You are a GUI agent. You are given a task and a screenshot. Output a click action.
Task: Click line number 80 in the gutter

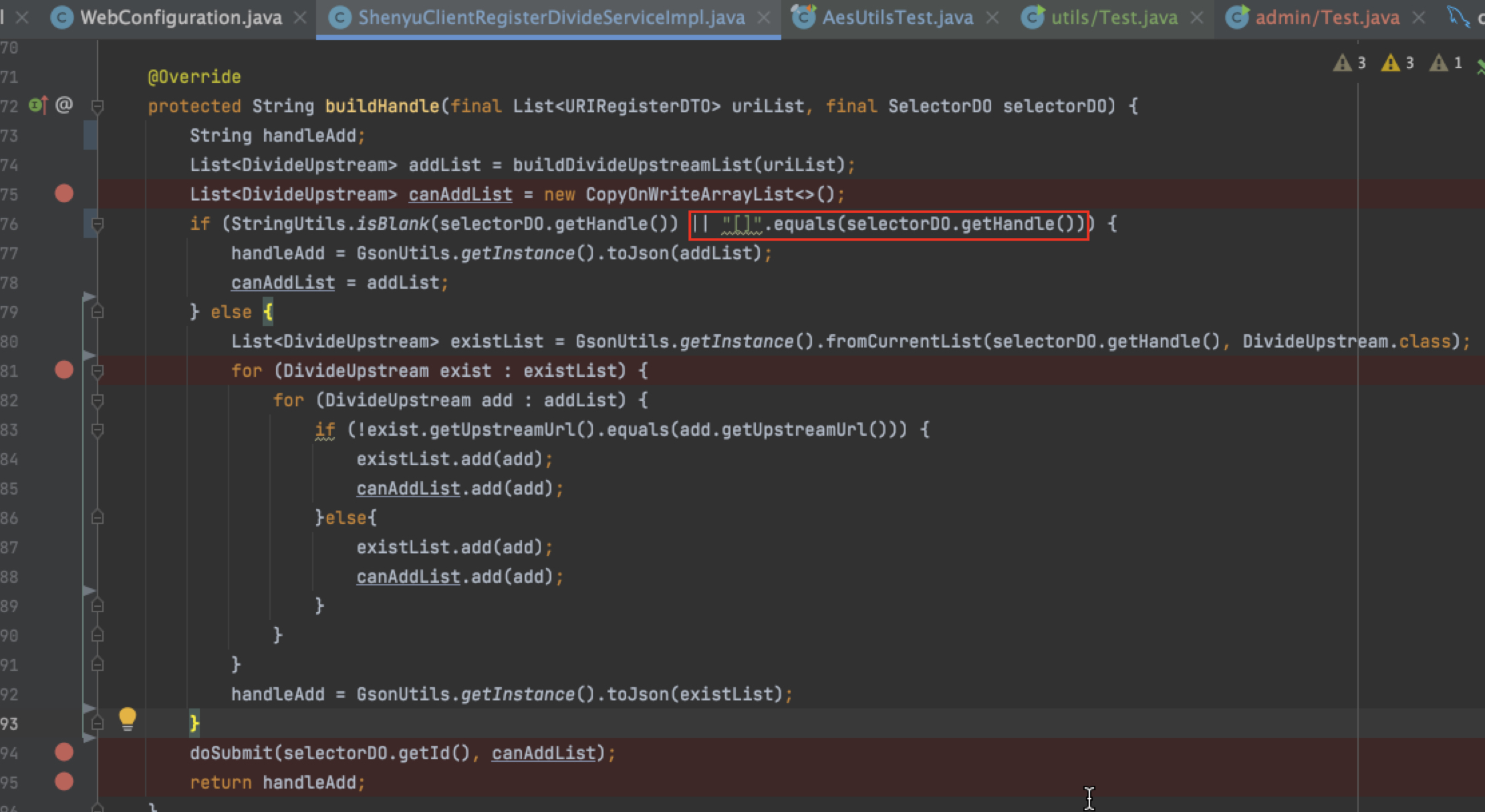(11, 341)
